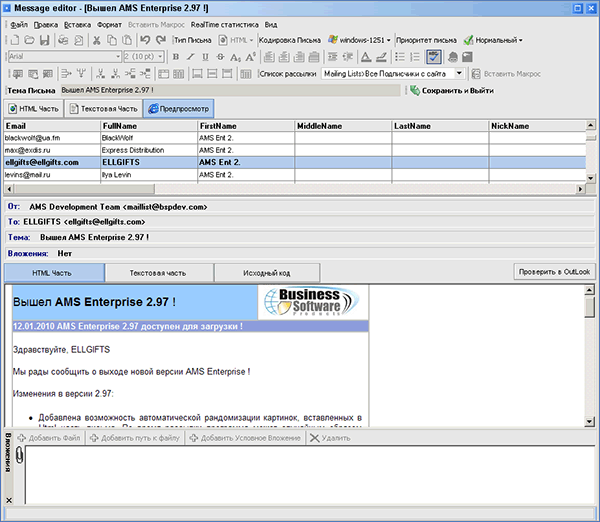Viewport: 600px width, 522px height.
Task: Switch to Исходный код preview tab
Action: click(x=267, y=273)
